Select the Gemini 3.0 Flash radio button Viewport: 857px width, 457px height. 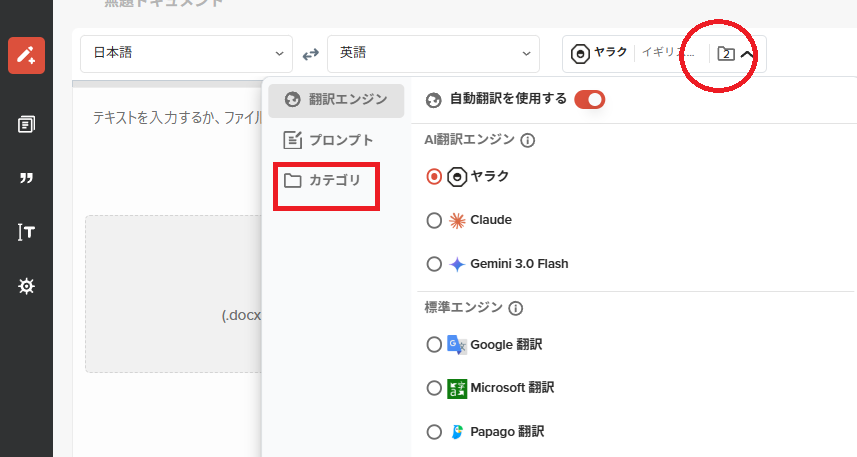point(434,264)
